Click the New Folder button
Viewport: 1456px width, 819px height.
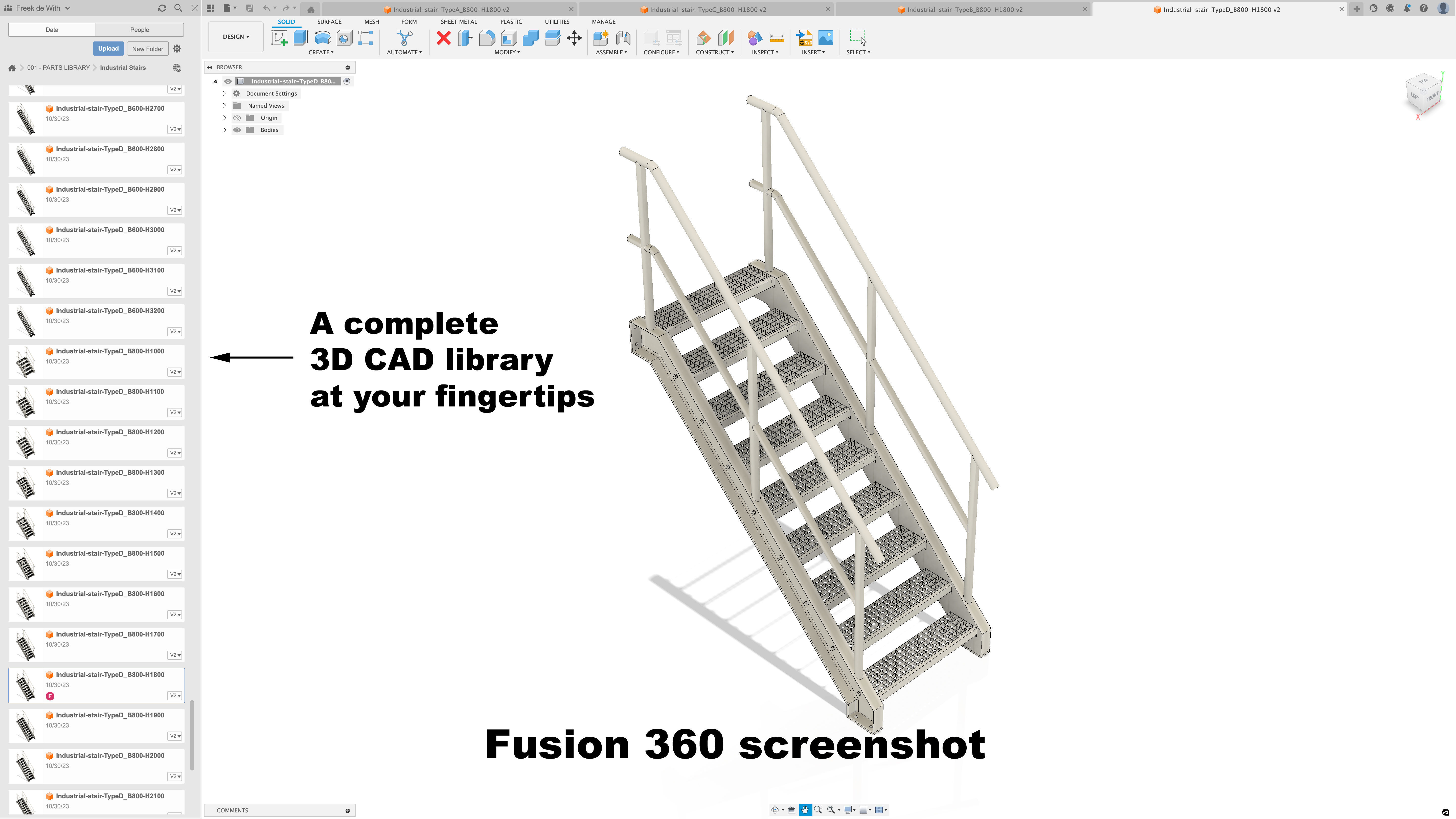[x=148, y=49]
